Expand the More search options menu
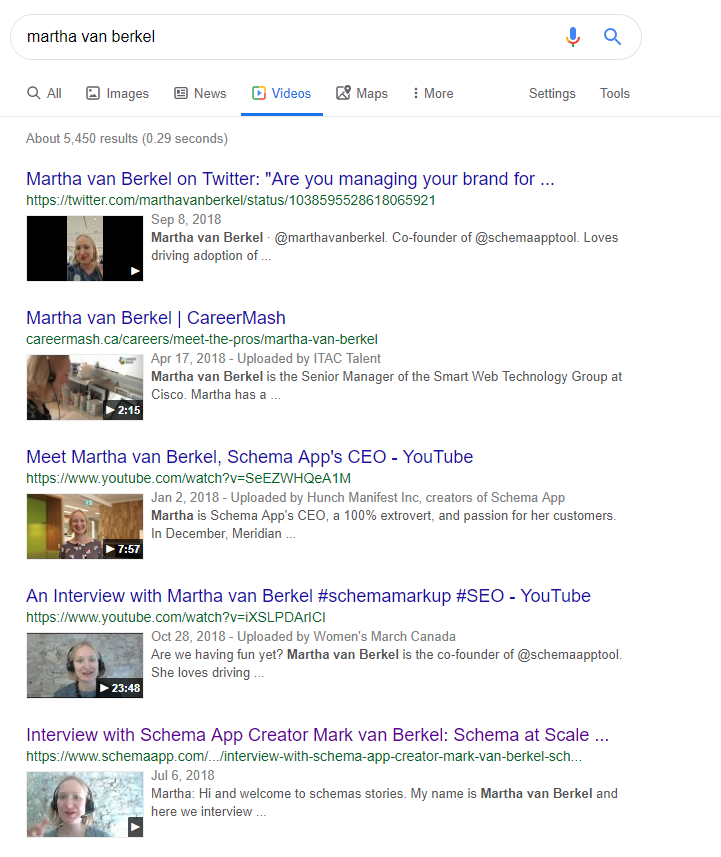 click(432, 93)
